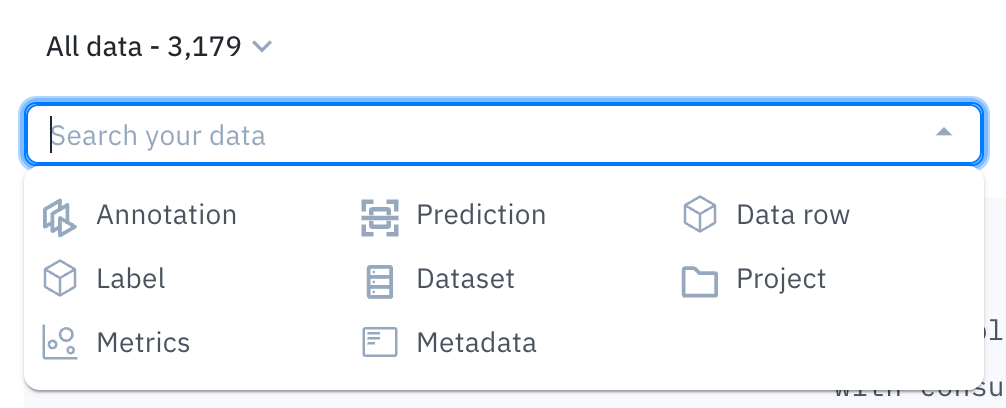
Task: Pick Prediction from the filter menu
Action: tap(481, 215)
